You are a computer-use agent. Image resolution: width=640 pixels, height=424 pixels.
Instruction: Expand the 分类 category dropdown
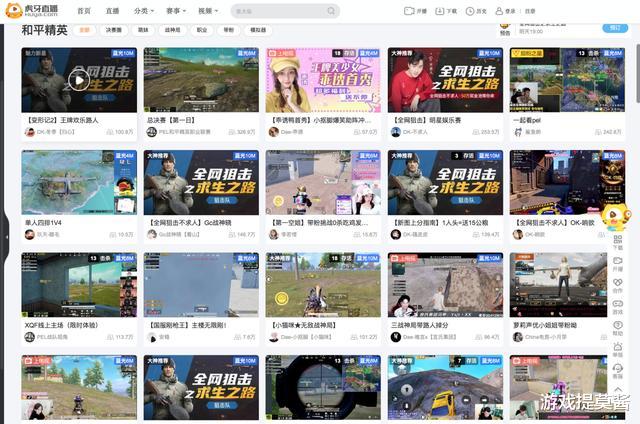click(x=144, y=11)
